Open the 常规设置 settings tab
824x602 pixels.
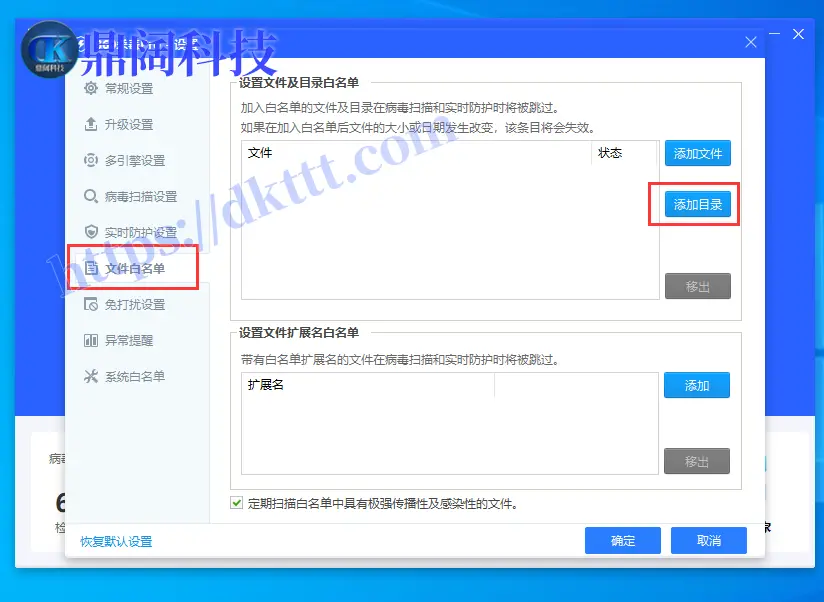coord(129,88)
